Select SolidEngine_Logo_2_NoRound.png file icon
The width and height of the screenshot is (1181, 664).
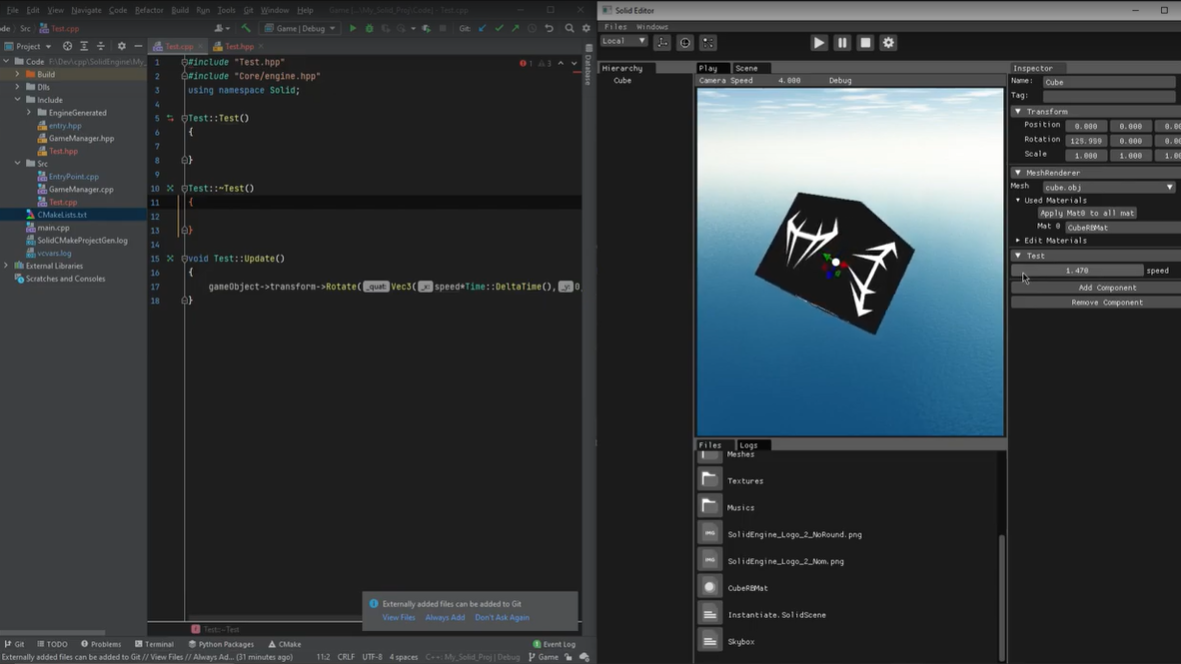[709, 533]
